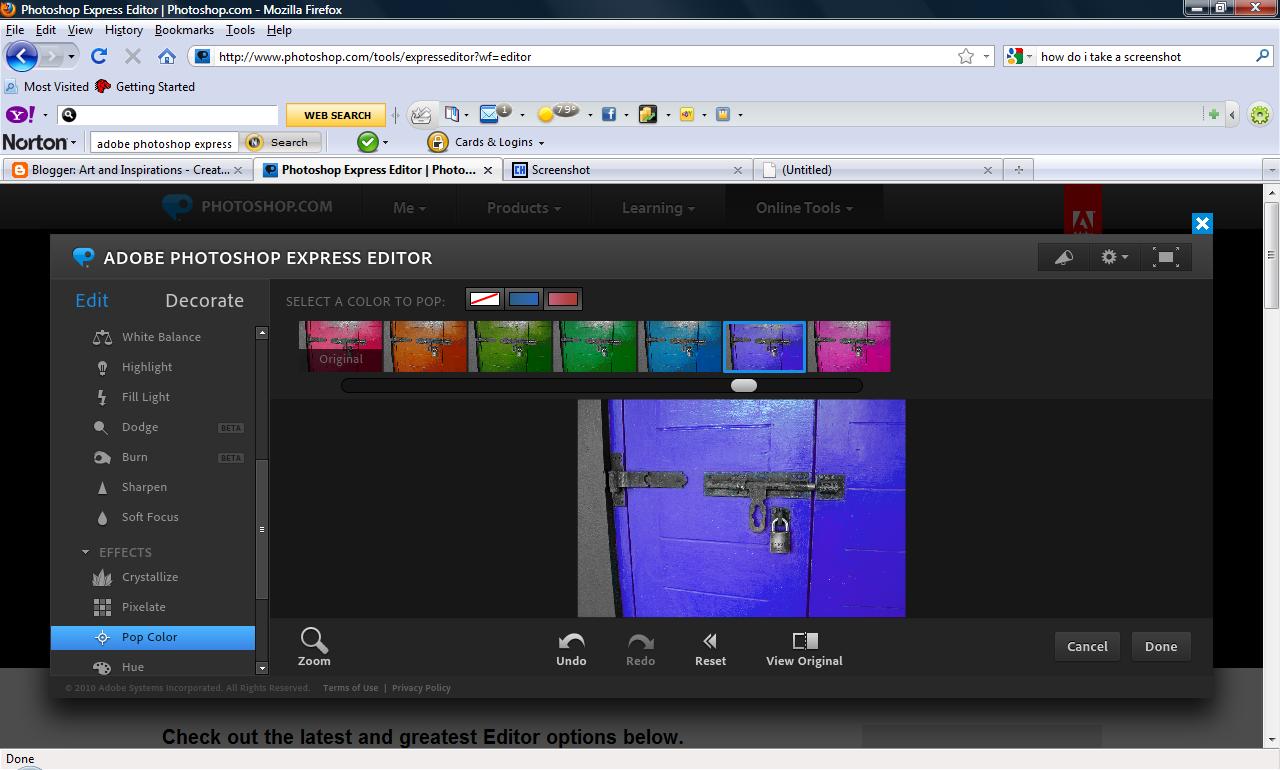The height and width of the screenshot is (770, 1280).
Task: Choose the Soft Focus droplet icon
Action: click(102, 517)
